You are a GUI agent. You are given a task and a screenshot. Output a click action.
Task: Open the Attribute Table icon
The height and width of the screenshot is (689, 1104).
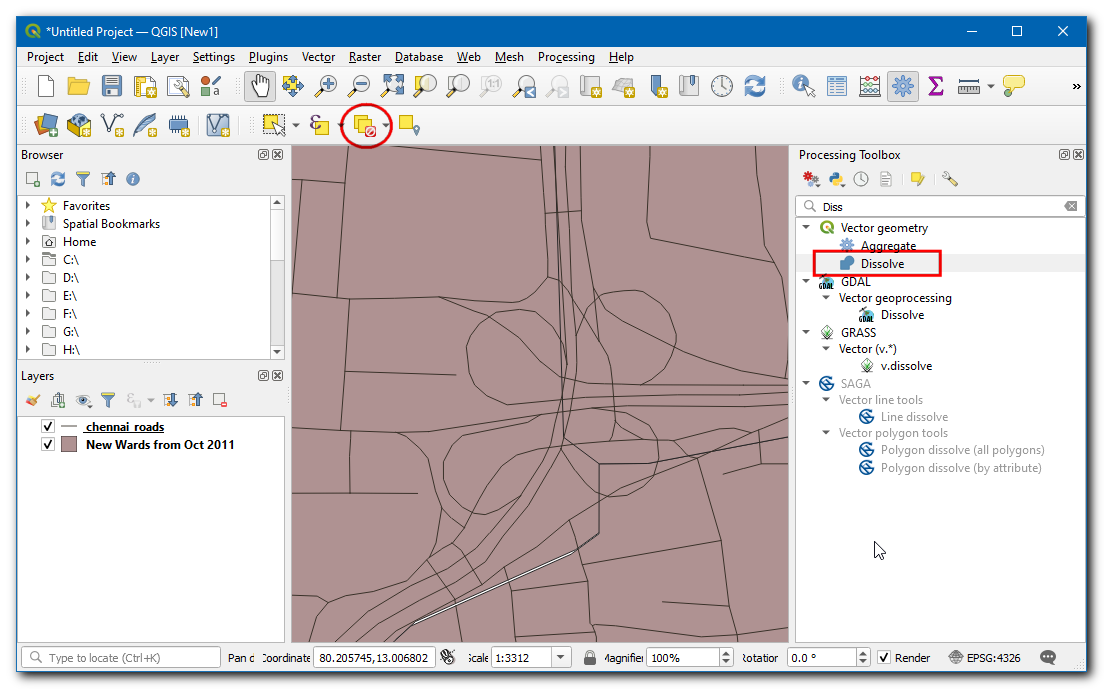(x=837, y=87)
